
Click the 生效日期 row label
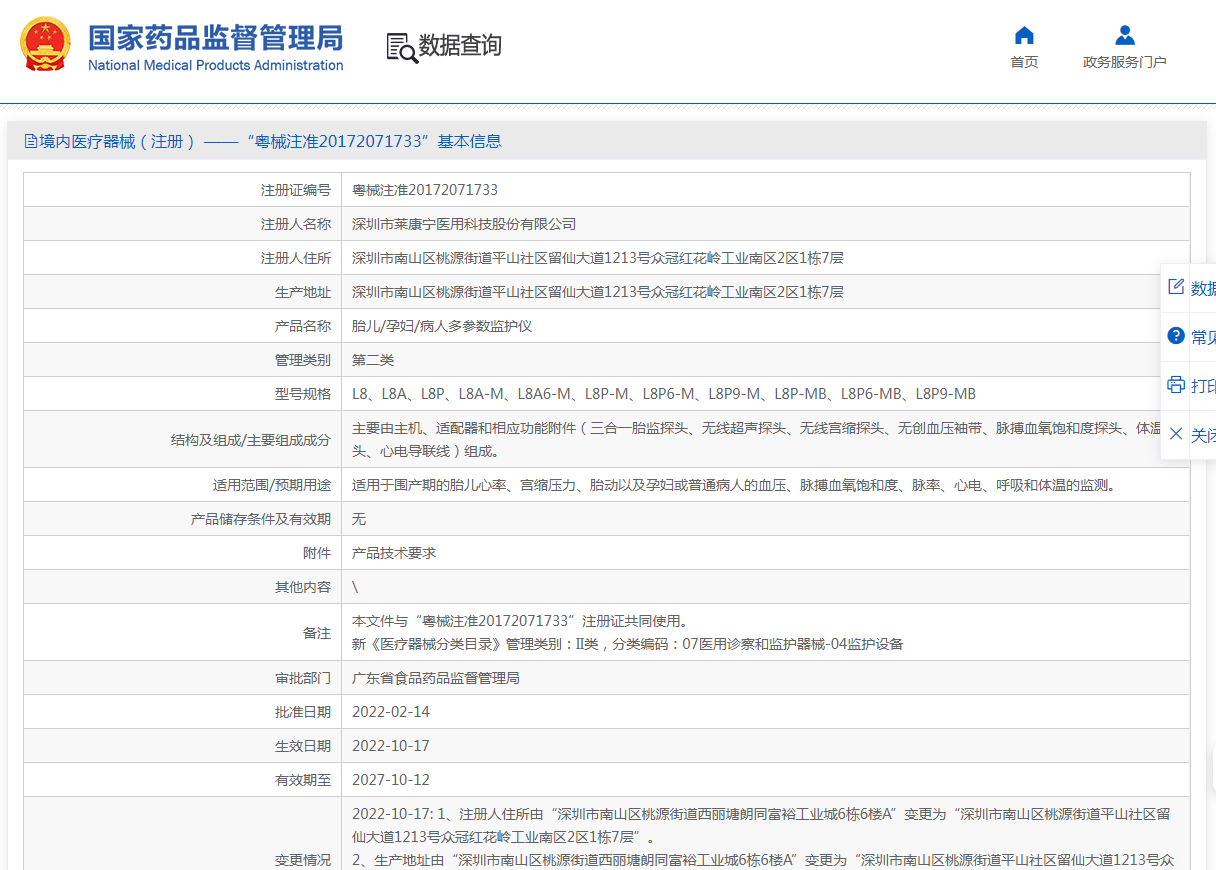pyautogui.click(x=303, y=746)
